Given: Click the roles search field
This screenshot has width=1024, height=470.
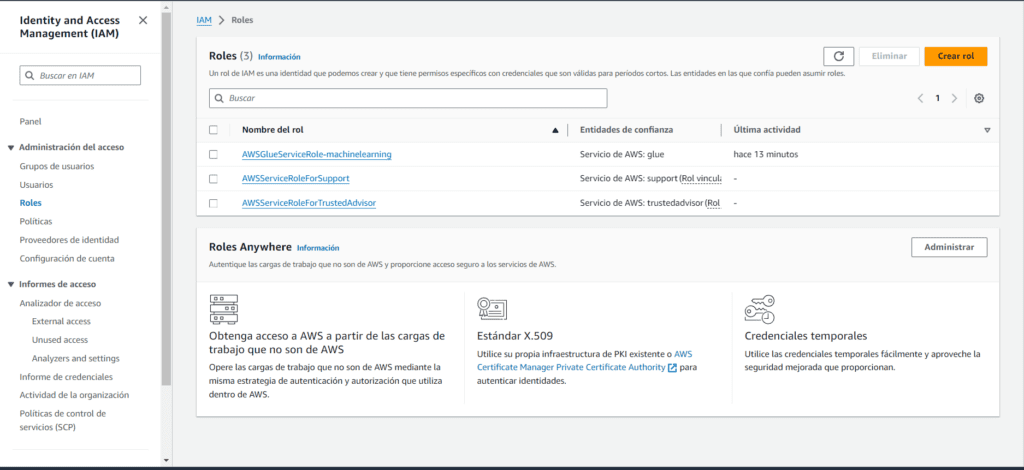Looking at the screenshot, I should point(408,98).
